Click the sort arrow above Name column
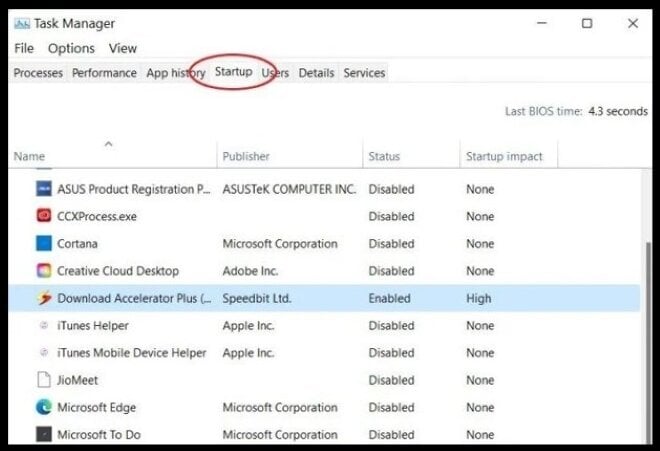This screenshot has height=451, width=660. tap(109, 144)
